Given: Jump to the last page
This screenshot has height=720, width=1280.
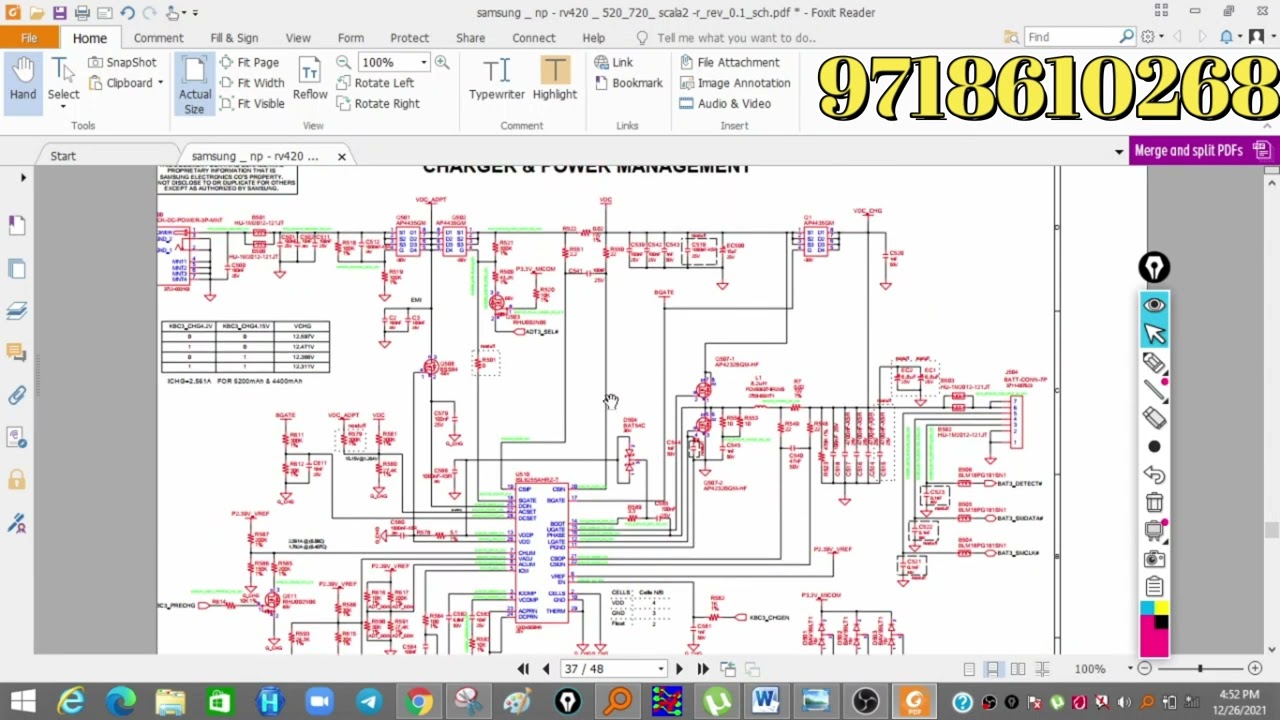Looking at the screenshot, I should [702, 669].
